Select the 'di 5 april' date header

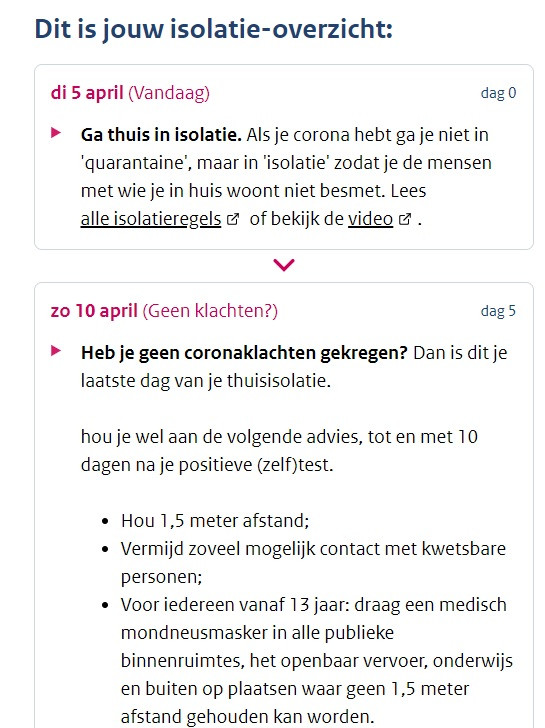click(87, 92)
